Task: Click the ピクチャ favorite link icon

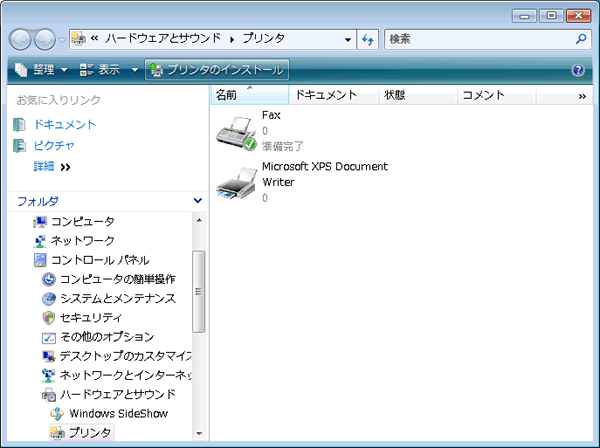Action: [x=20, y=146]
